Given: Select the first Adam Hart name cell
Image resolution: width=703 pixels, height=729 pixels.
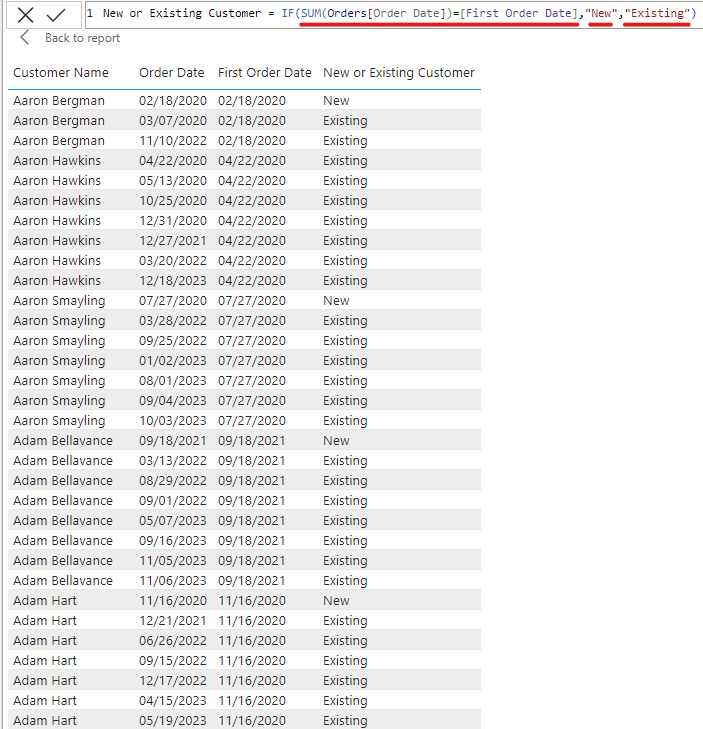Looking at the screenshot, I should tap(45, 601).
